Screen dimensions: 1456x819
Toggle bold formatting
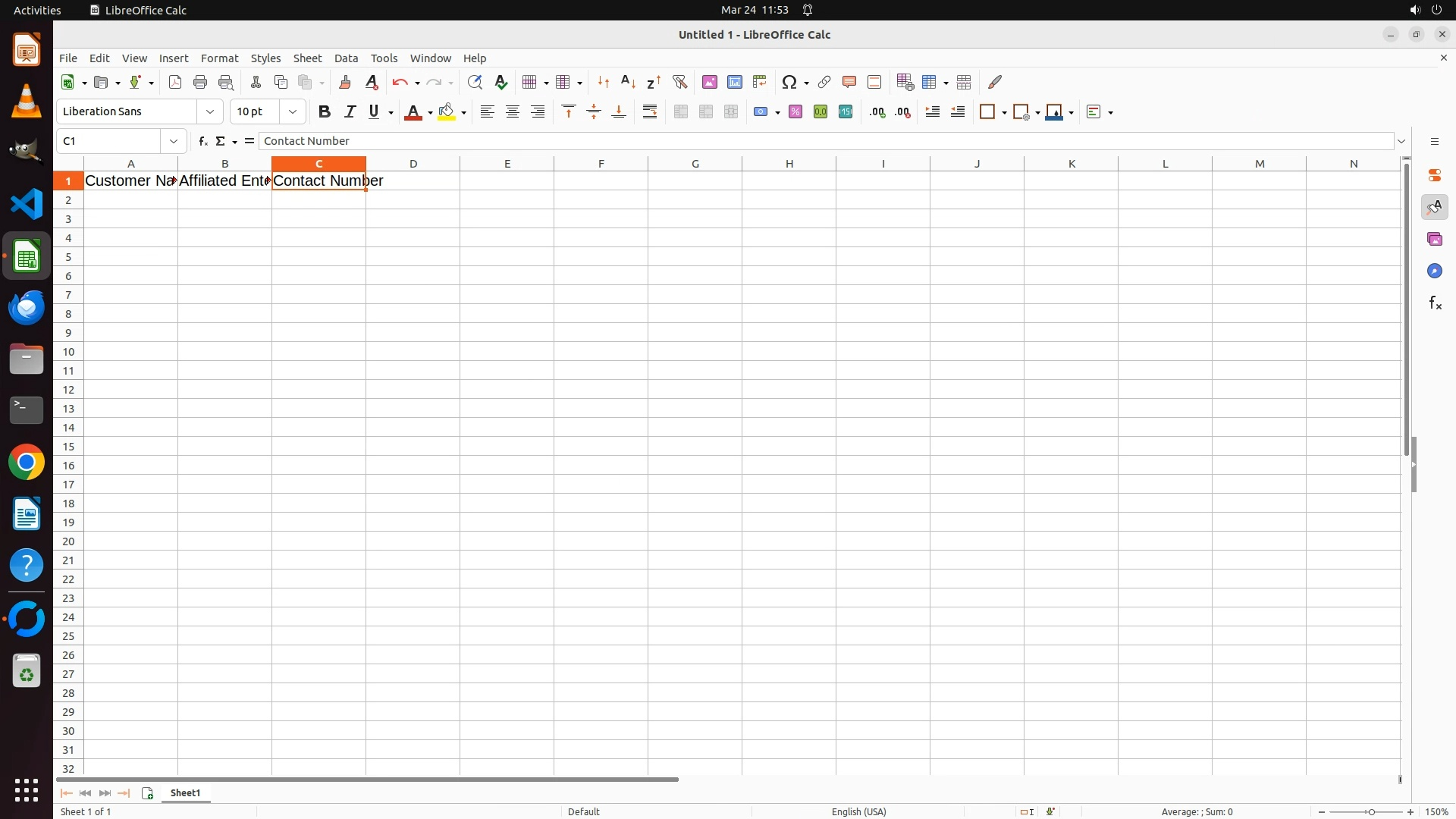coord(325,111)
